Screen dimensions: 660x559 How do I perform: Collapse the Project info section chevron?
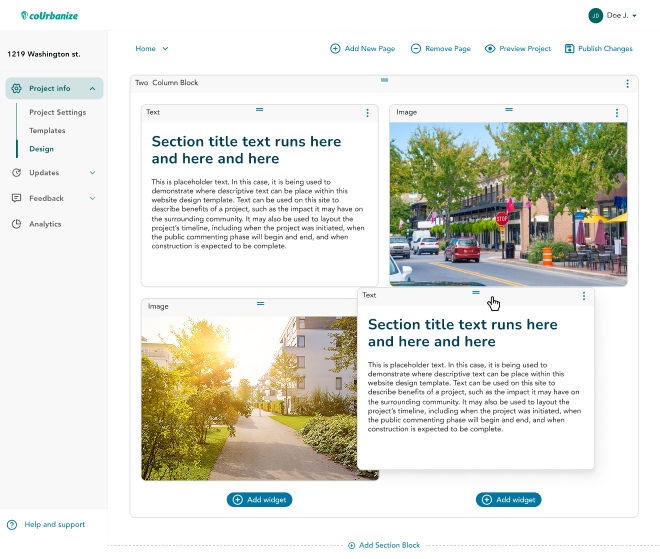pyautogui.click(x=93, y=88)
